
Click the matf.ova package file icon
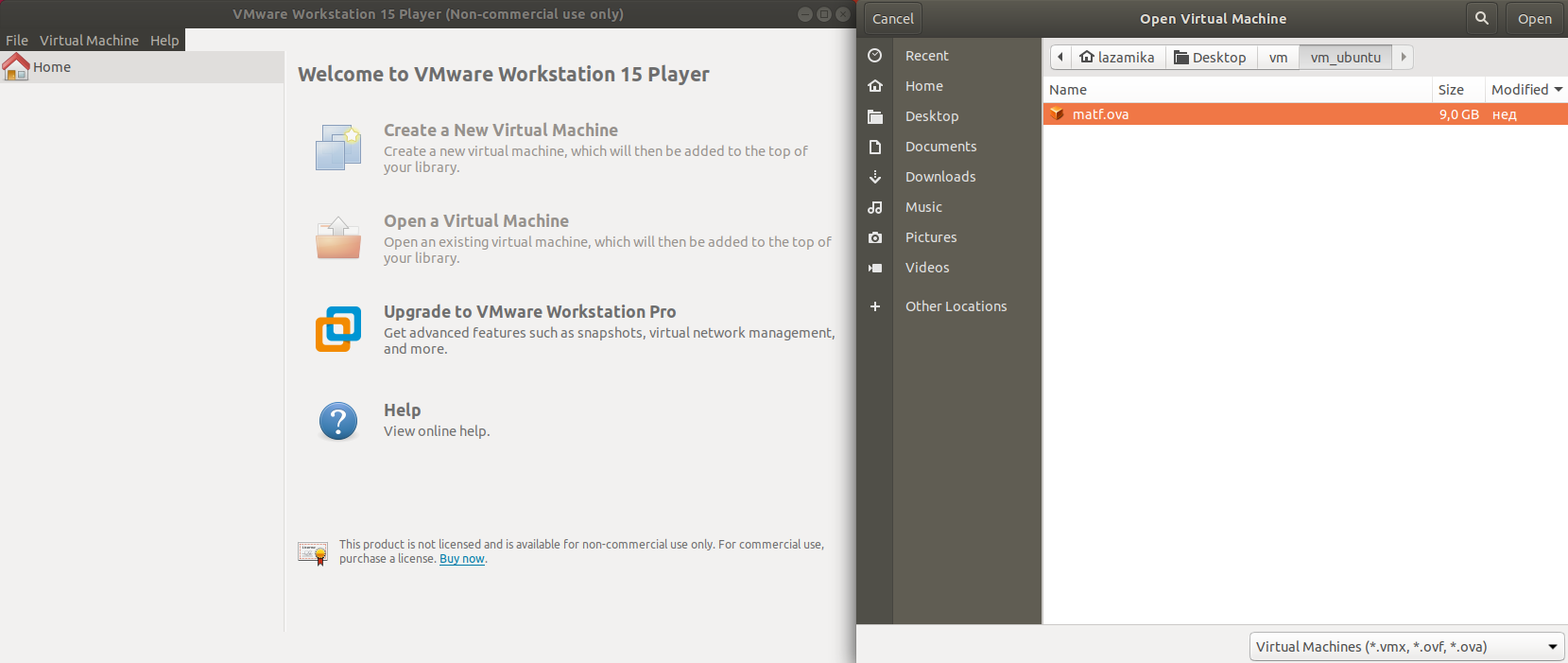point(1058,114)
